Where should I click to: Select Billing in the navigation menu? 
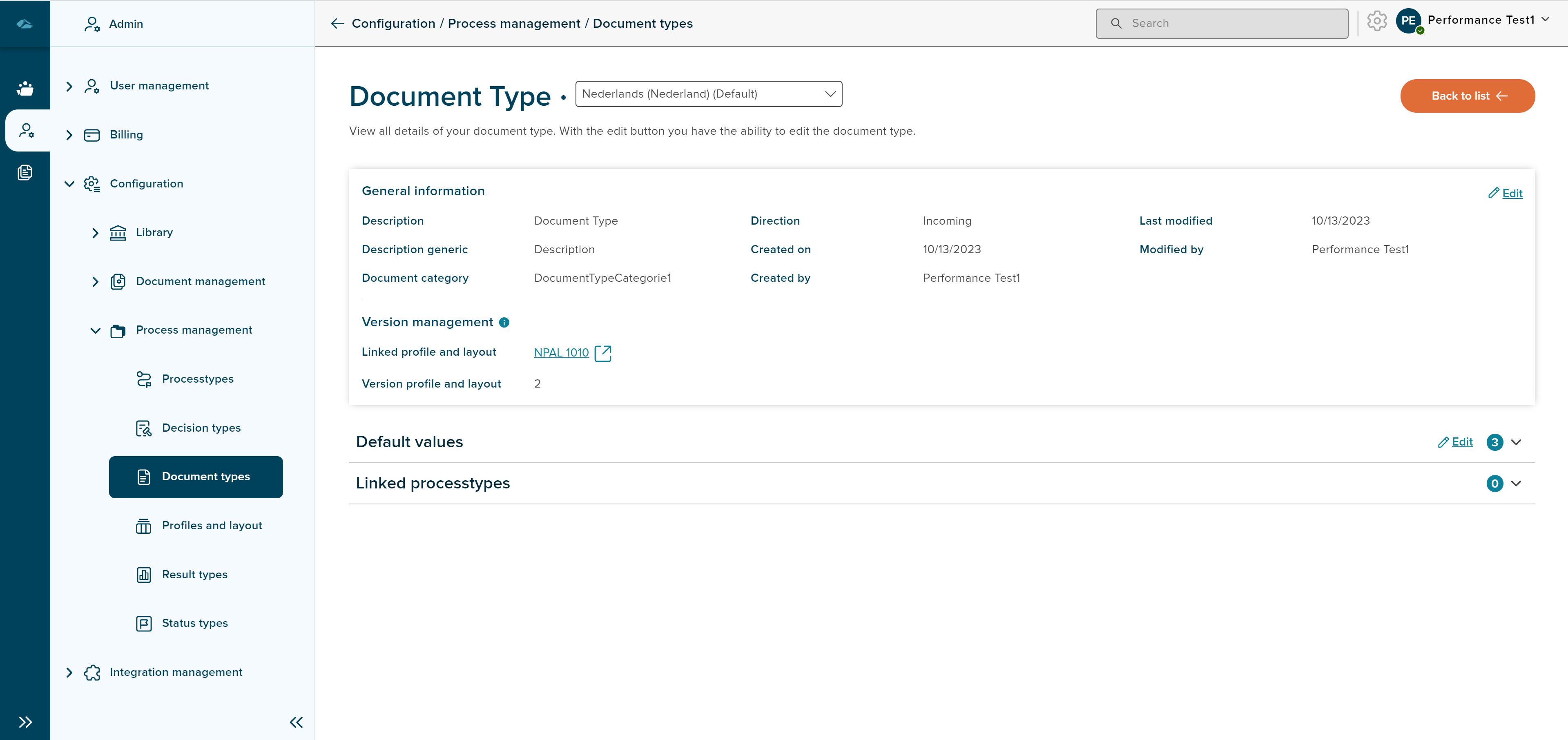pos(126,134)
